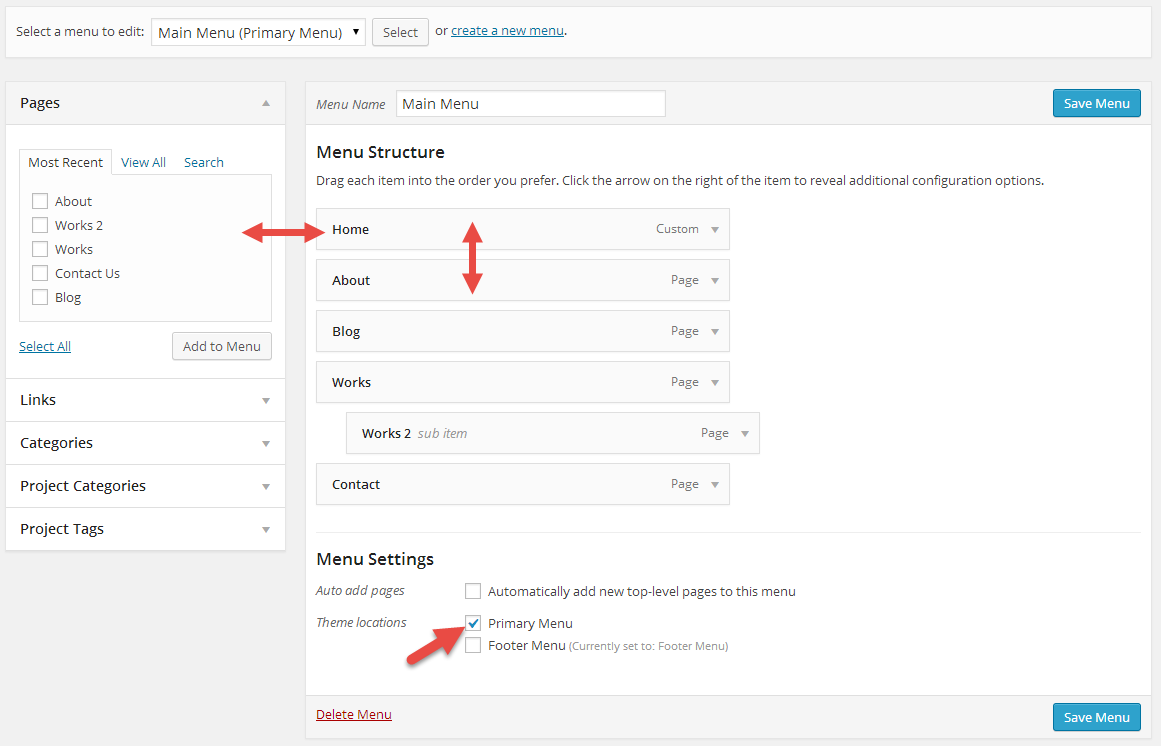Click the top Save Menu button

click(1096, 103)
